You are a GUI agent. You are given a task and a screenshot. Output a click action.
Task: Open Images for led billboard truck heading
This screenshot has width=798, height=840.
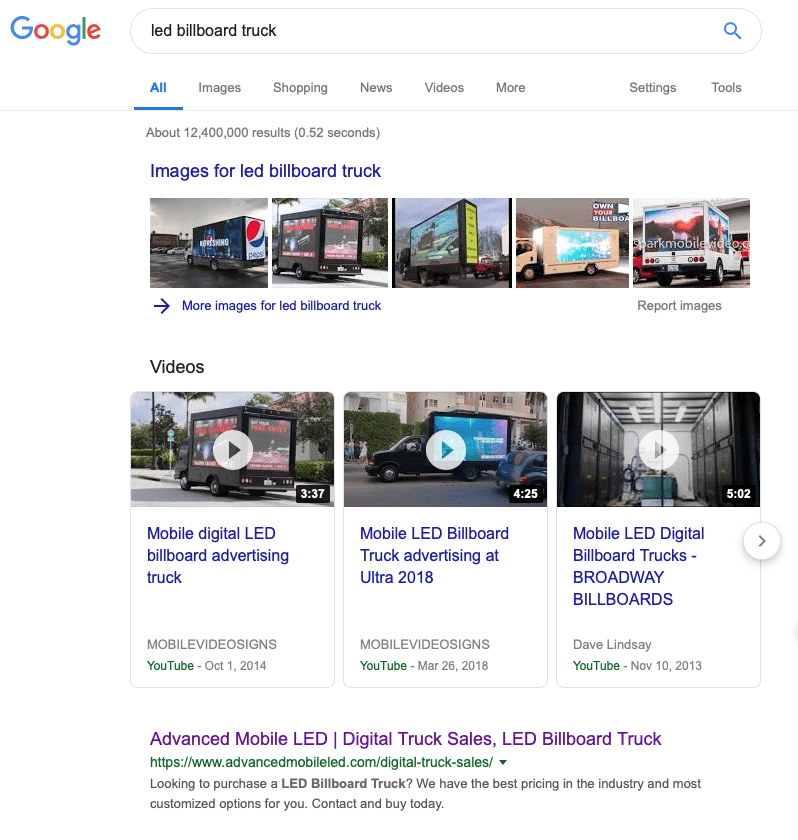tap(265, 171)
